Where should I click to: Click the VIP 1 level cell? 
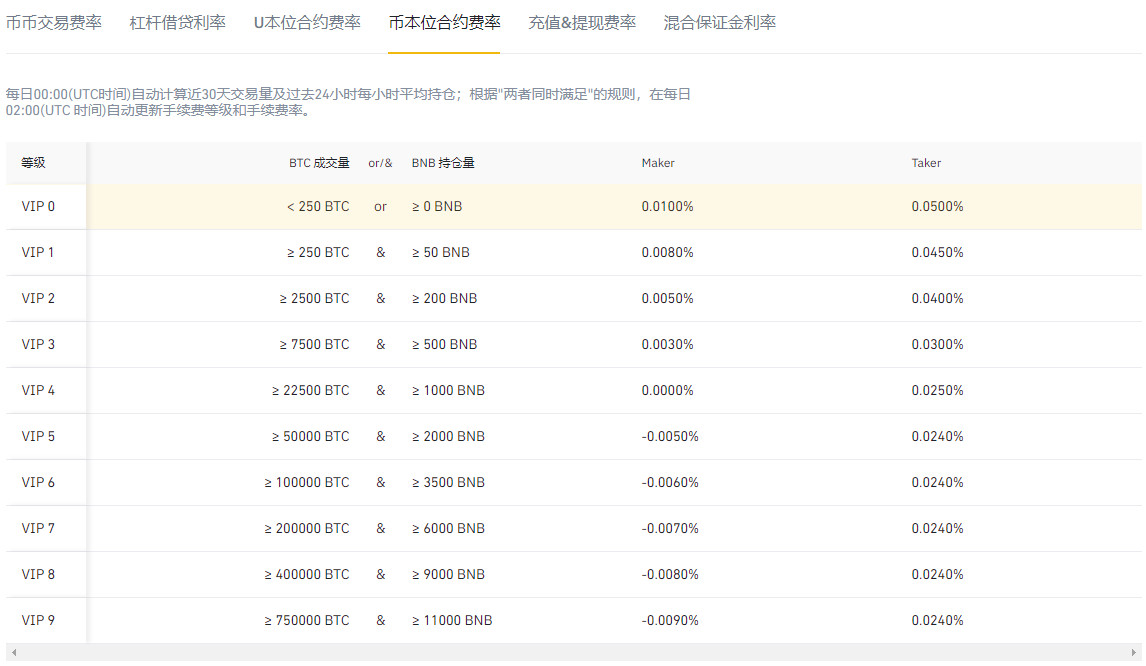tap(38, 253)
